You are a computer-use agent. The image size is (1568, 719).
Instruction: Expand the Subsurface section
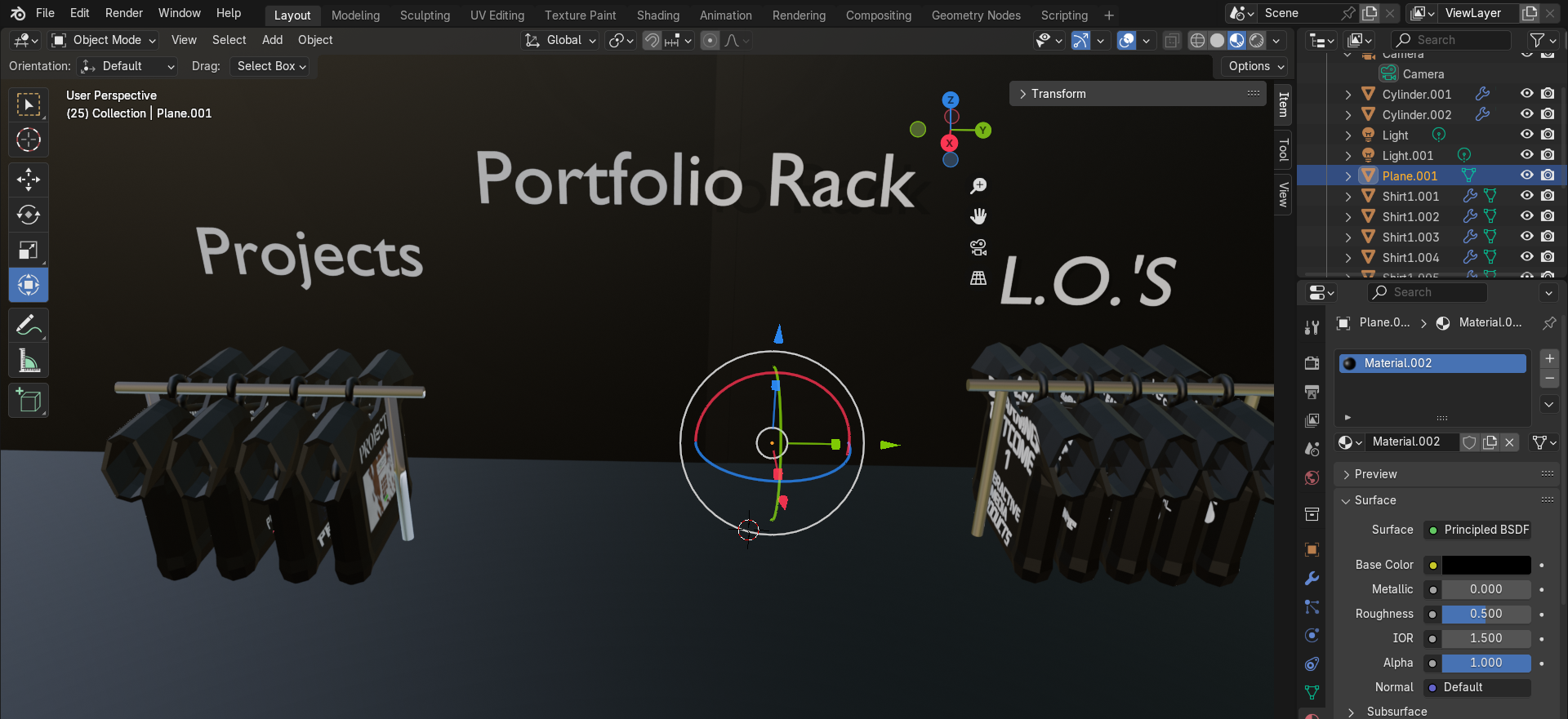click(x=1396, y=712)
